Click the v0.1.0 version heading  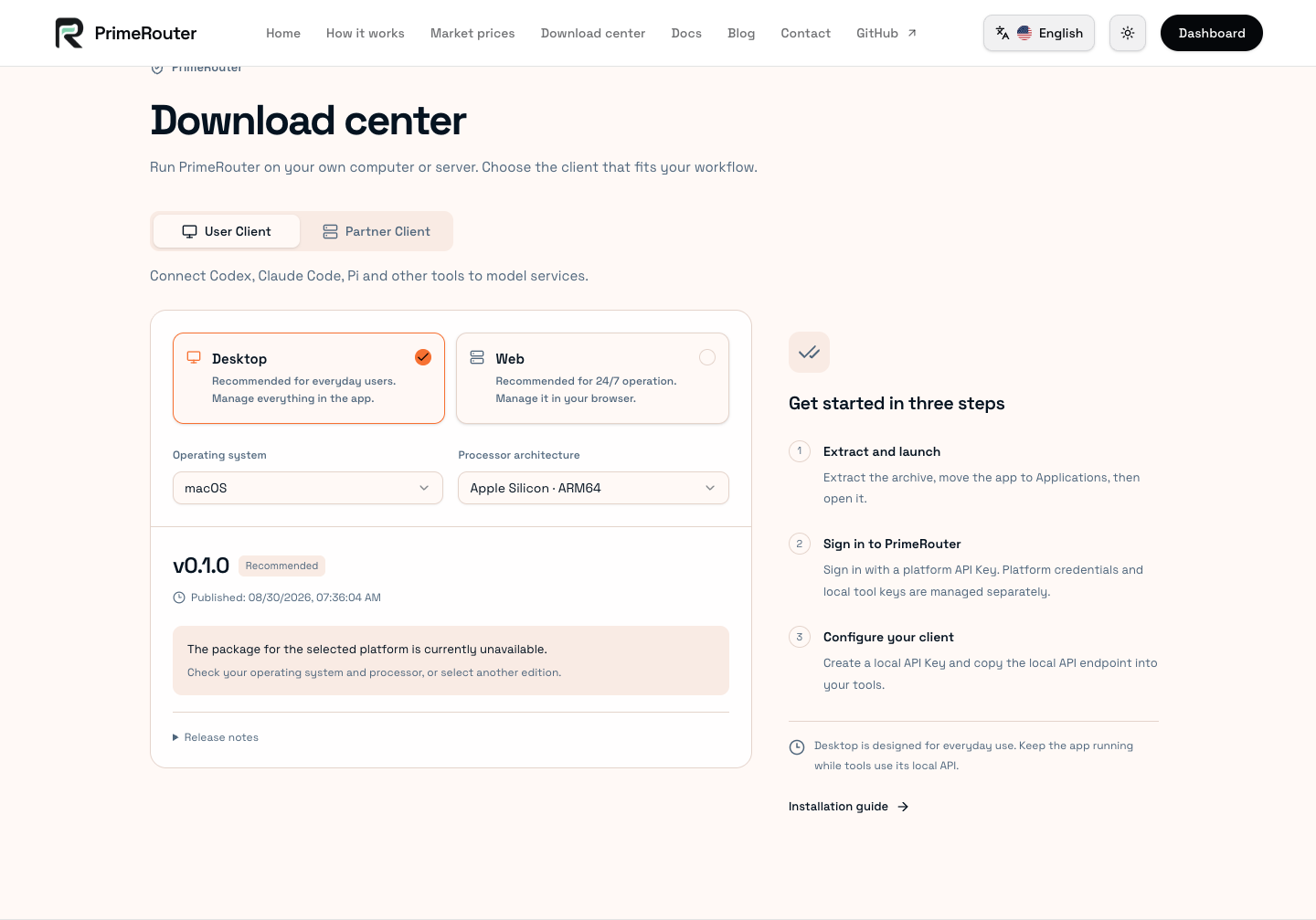(201, 566)
